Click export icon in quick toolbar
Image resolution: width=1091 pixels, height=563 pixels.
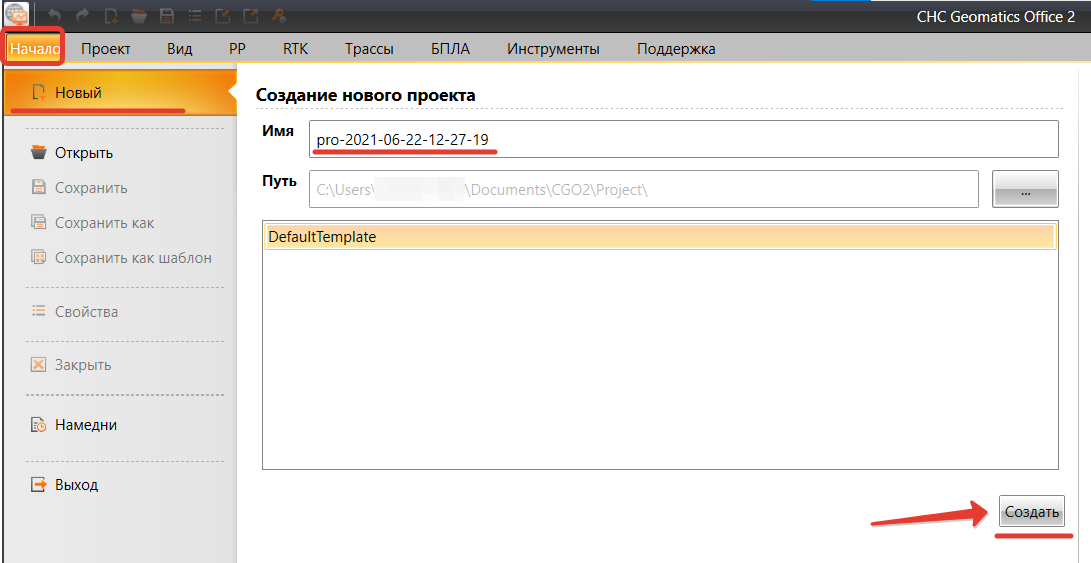click(250, 16)
